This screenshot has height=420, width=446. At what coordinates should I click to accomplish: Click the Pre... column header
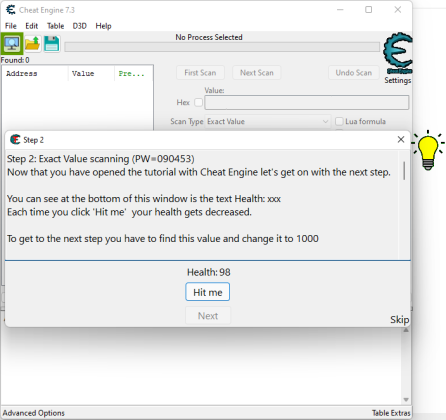(x=133, y=73)
